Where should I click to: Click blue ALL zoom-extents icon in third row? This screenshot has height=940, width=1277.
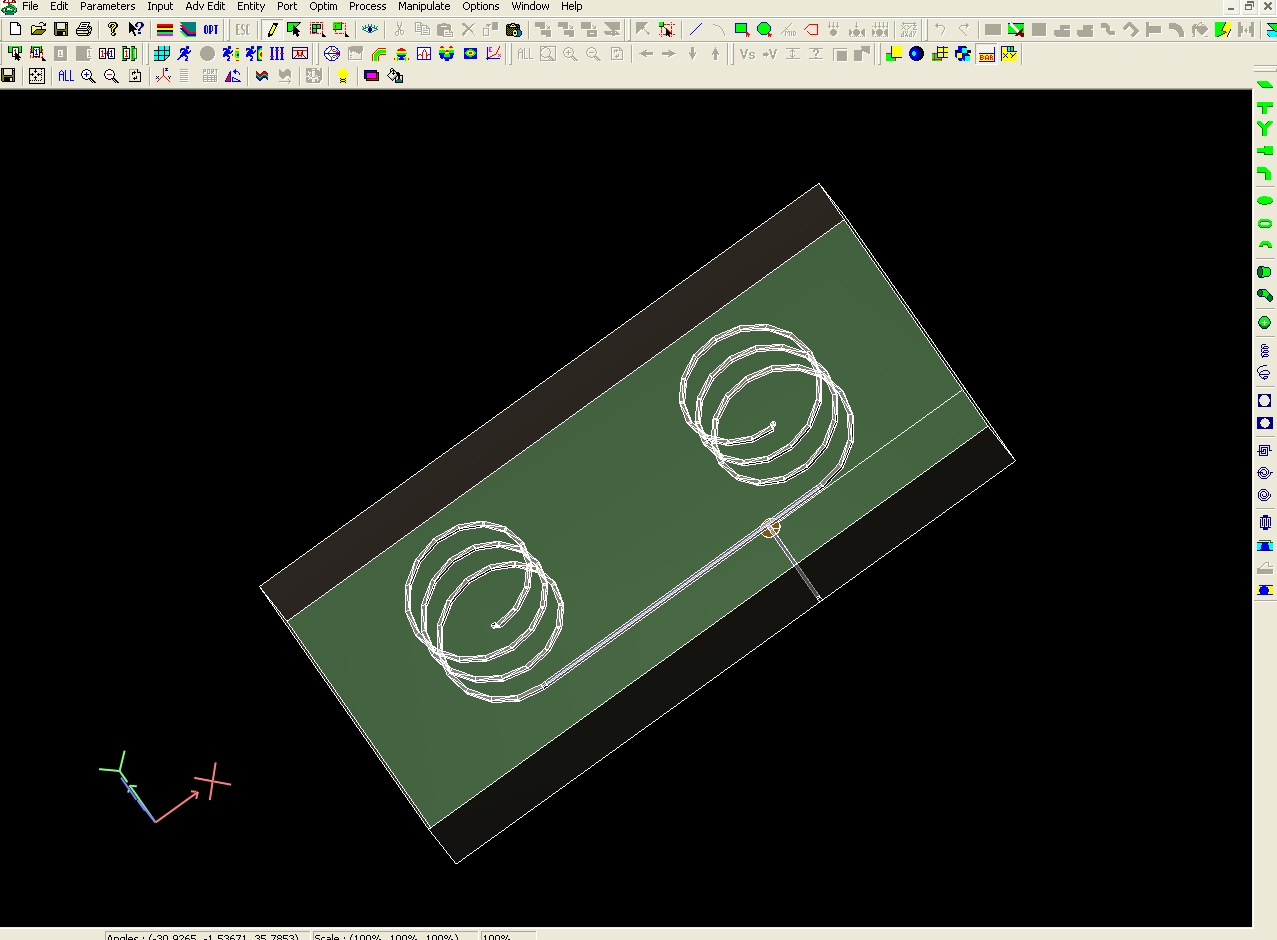(x=66, y=76)
